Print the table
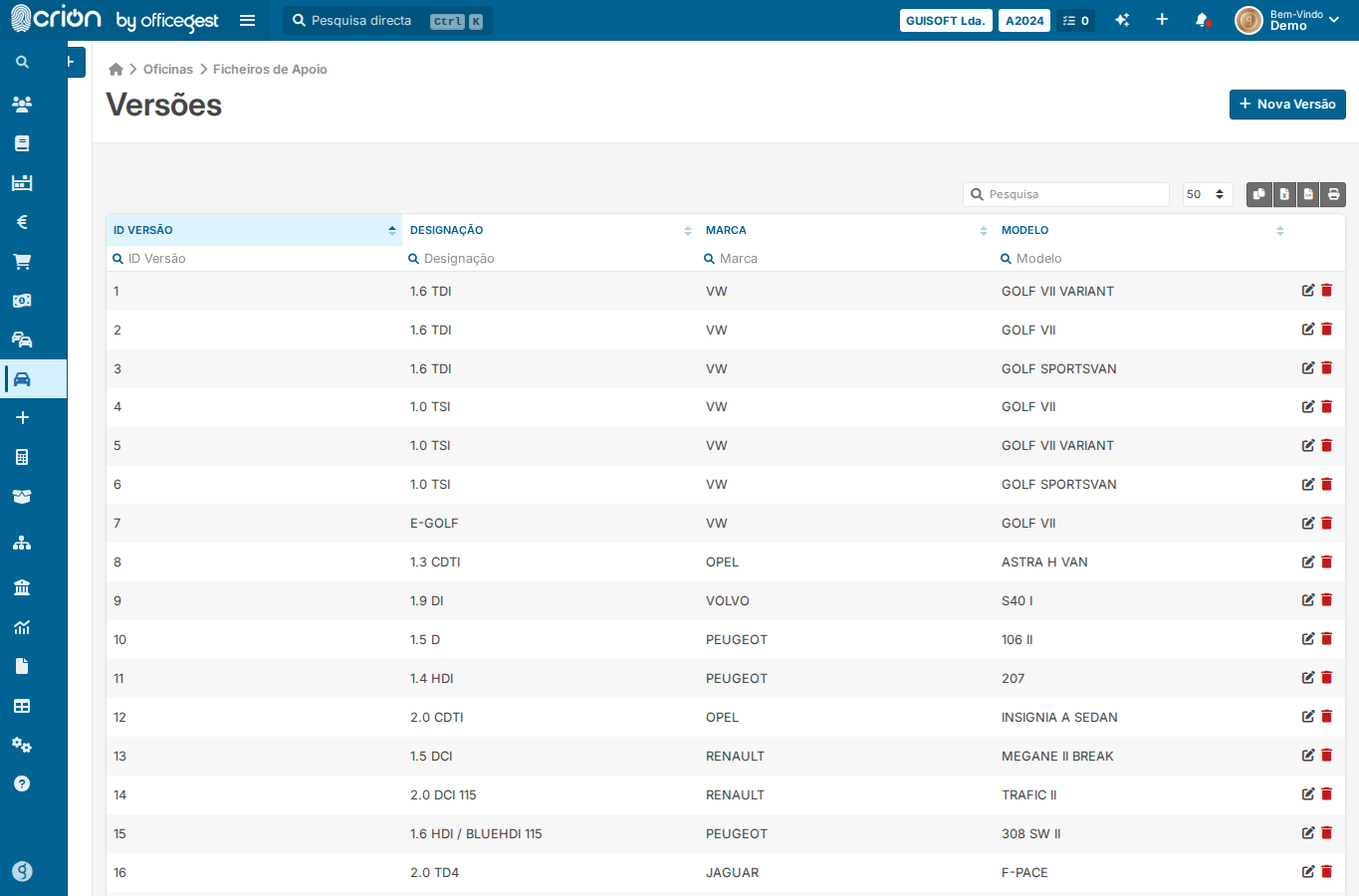The width and height of the screenshot is (1359, 896). (1334, 194)
